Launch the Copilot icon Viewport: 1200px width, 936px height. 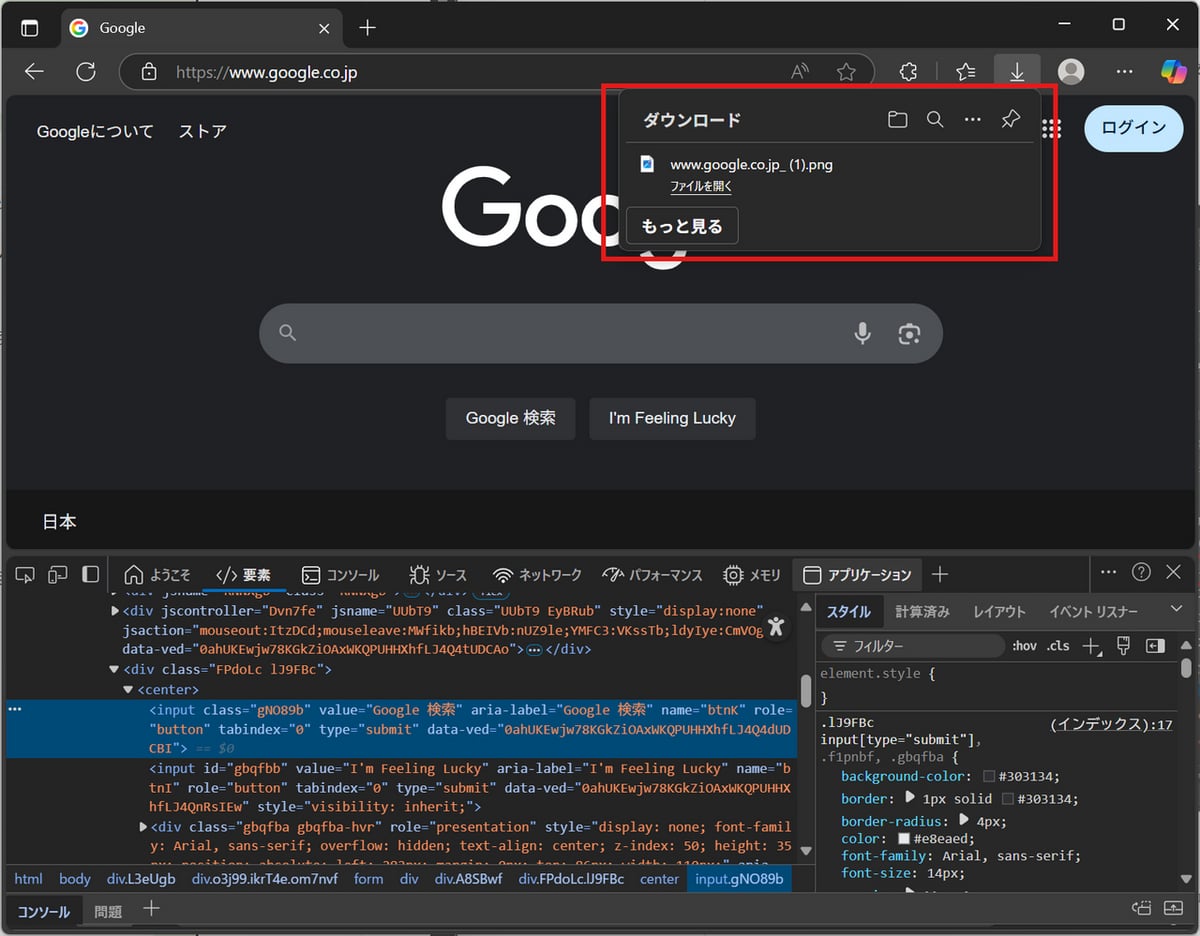click(1173, 72)
